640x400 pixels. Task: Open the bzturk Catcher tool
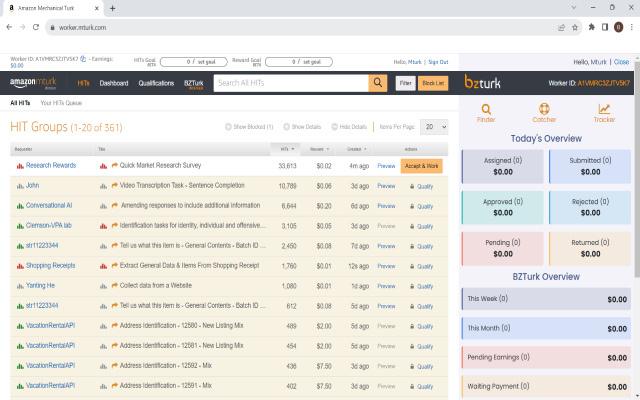[544, 113]
